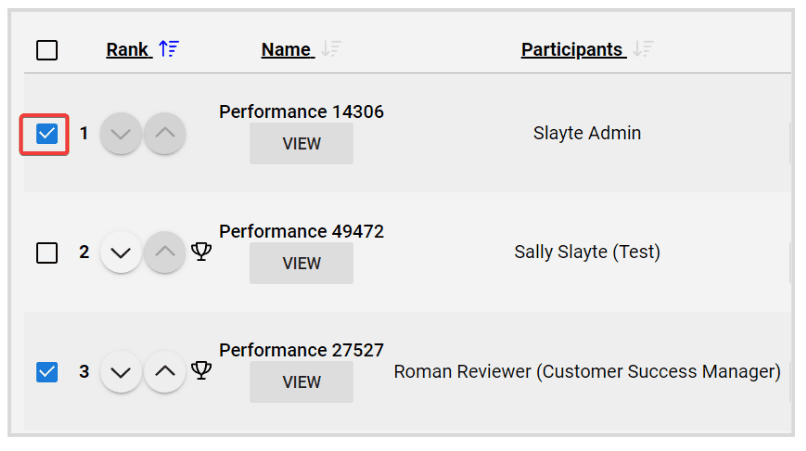
Task: Uncheck the checkbox for rank 3 row
Action: 47,372
